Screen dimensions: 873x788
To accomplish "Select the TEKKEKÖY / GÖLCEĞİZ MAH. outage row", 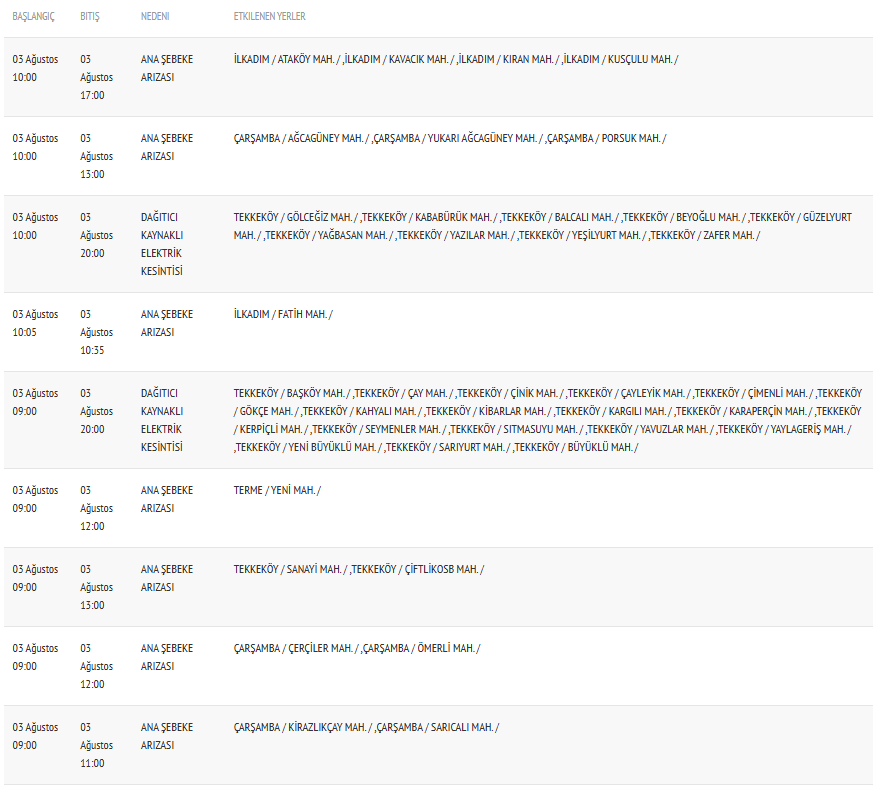I will tap(438, 244).
